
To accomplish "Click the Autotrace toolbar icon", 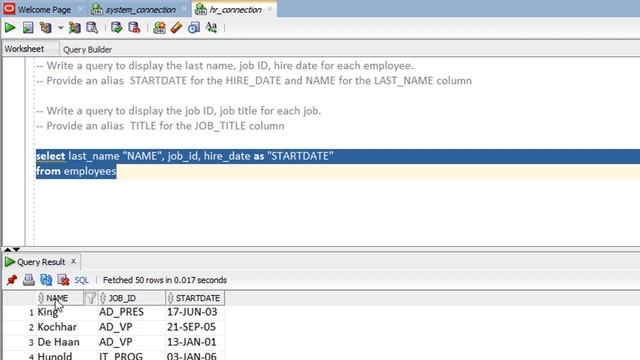I will click(74, 28).
